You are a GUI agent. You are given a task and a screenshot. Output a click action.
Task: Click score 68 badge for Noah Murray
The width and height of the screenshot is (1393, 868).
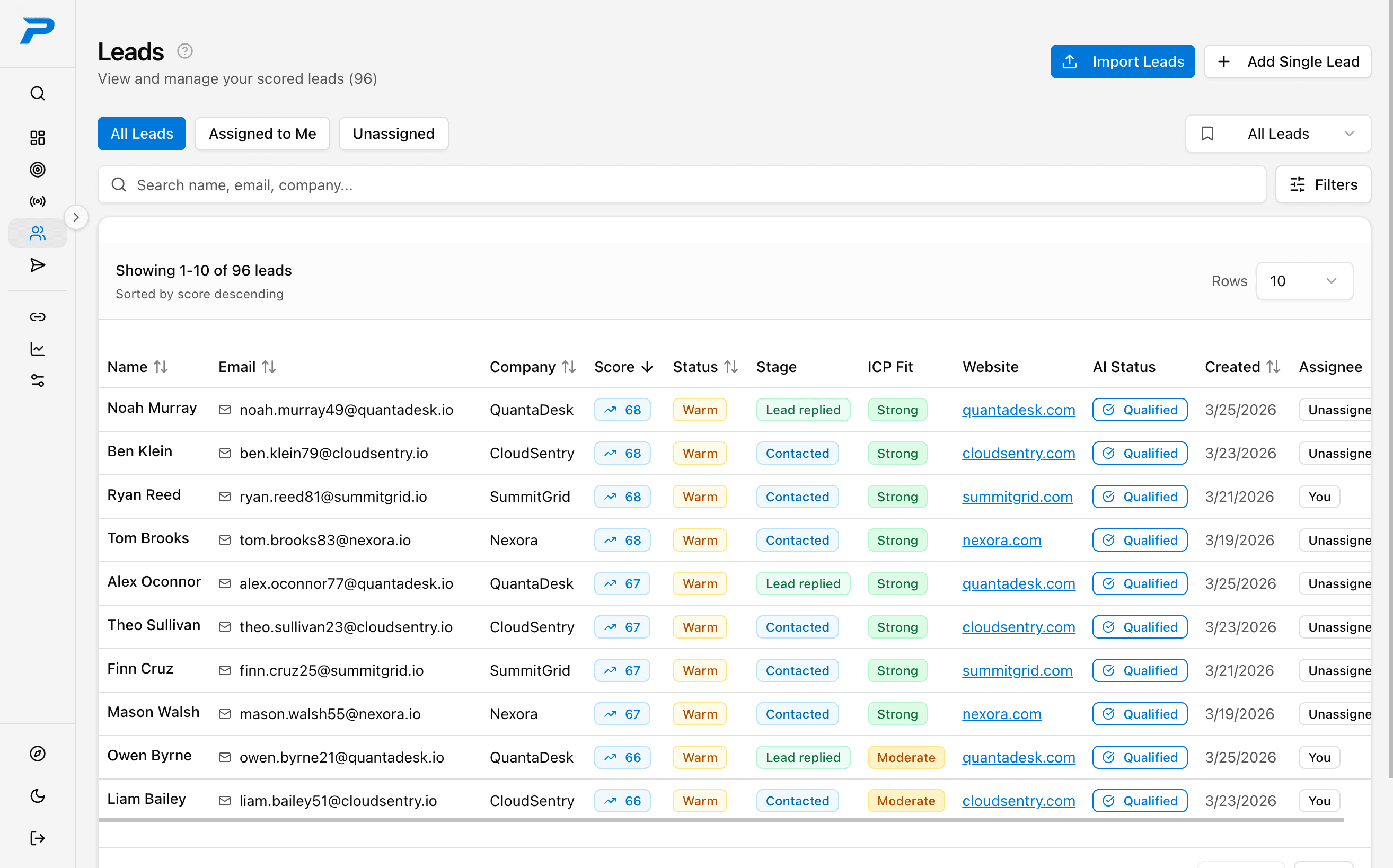(622, 410)
